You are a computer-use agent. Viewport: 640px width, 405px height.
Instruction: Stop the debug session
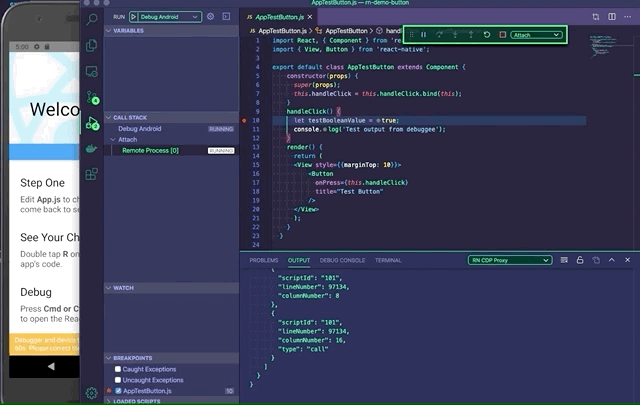[502, 35]
